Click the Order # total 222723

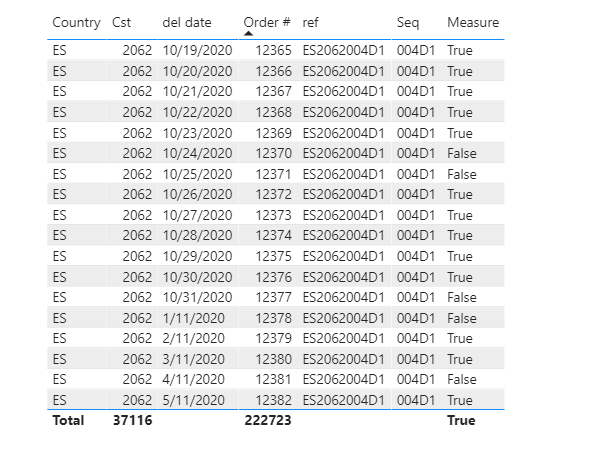point(268,420)
